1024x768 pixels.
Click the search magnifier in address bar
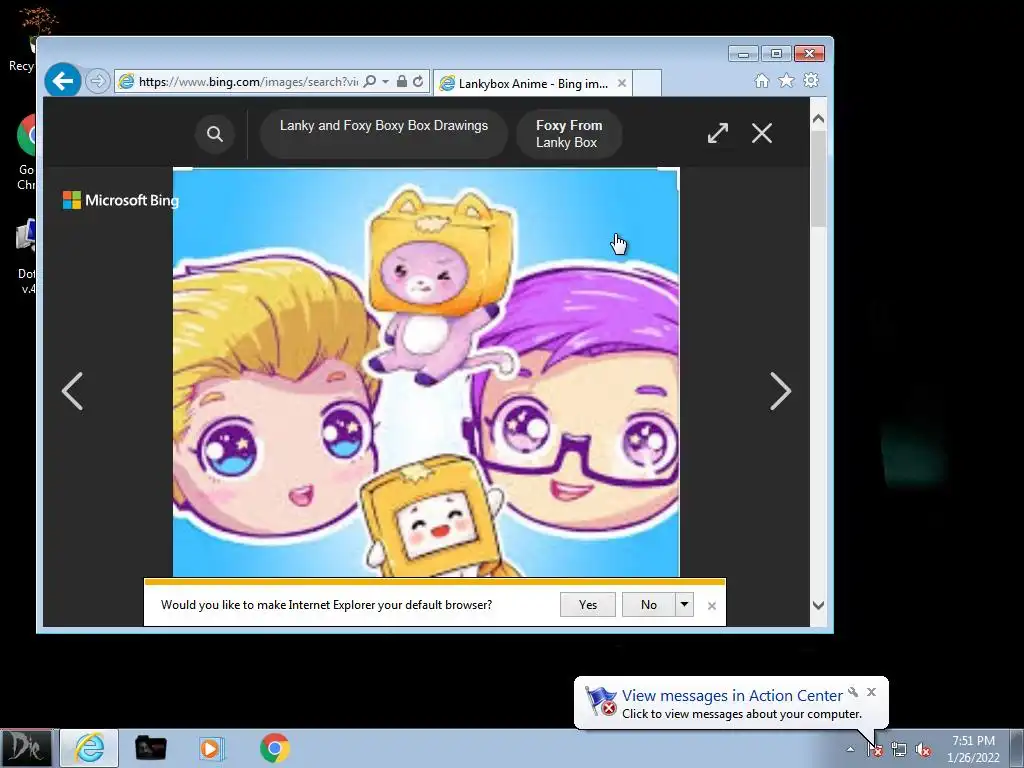pyautogui.click(x=370, y=81)
